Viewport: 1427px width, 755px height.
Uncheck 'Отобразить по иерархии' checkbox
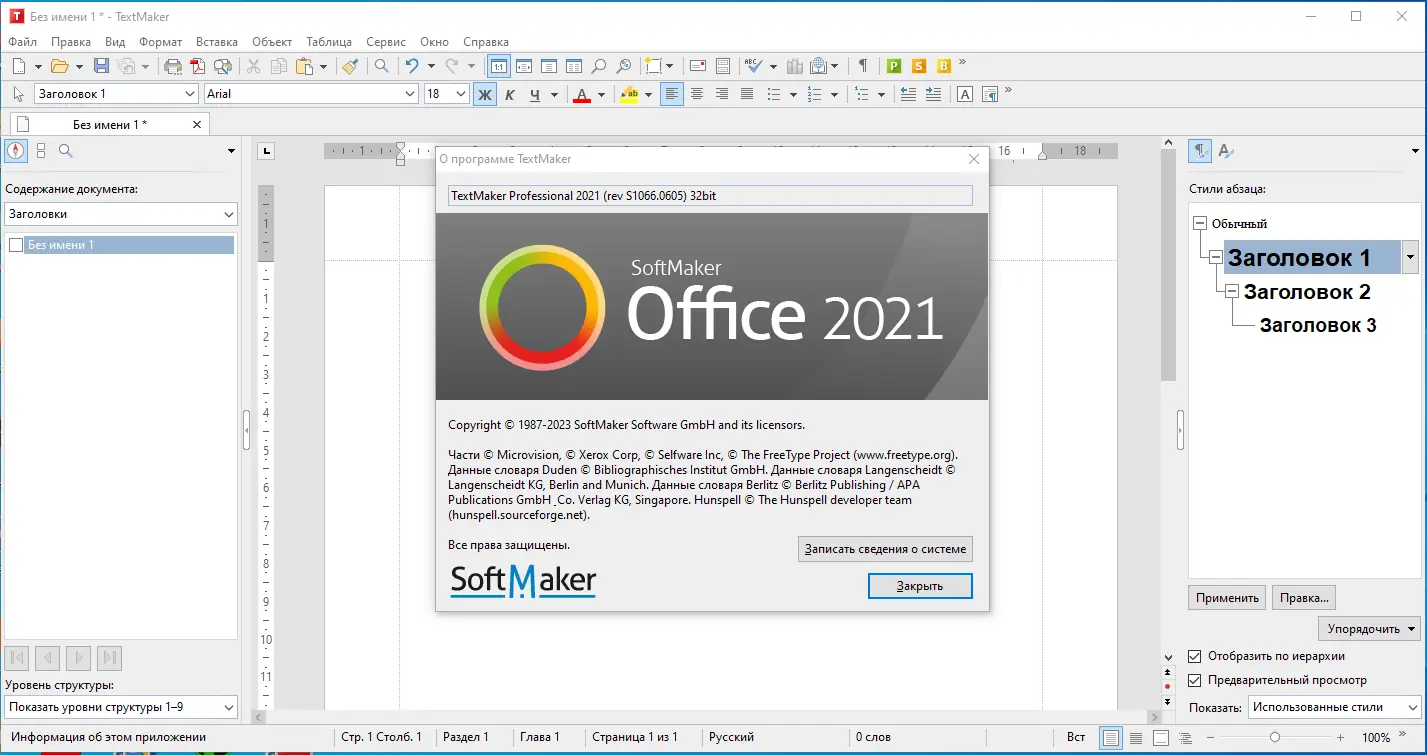coord(1194,656)
